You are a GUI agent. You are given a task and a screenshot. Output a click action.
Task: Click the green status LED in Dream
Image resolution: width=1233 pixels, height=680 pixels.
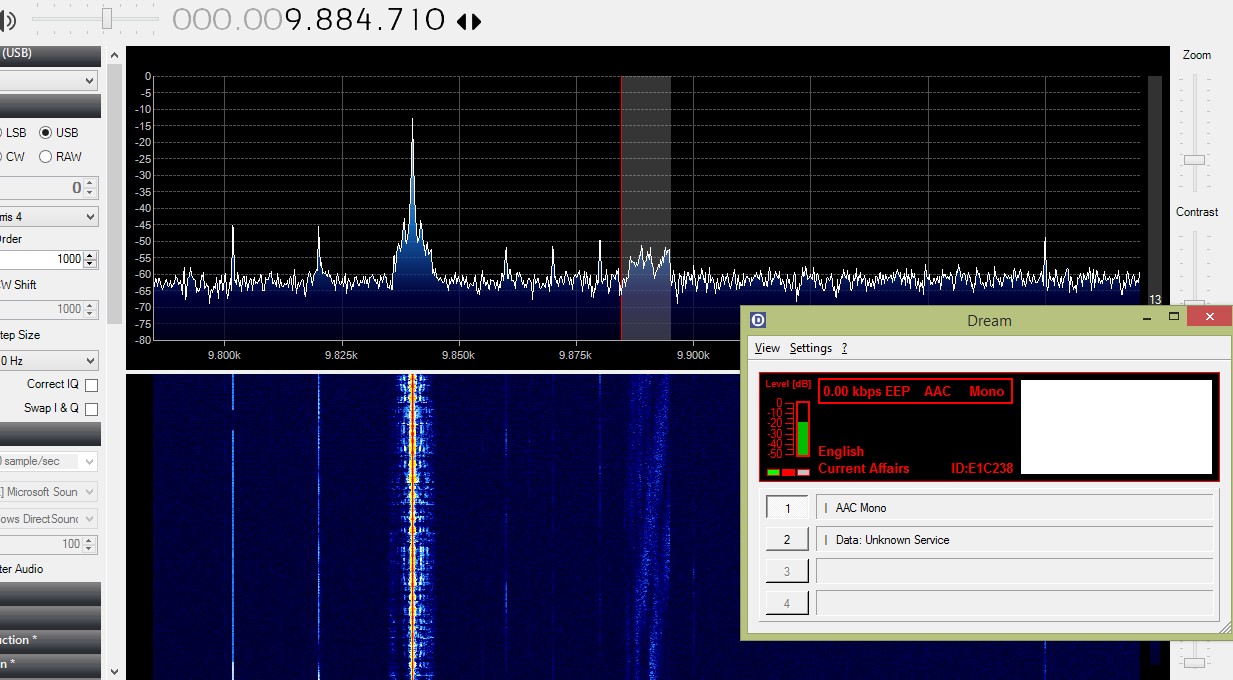[773, 472]
